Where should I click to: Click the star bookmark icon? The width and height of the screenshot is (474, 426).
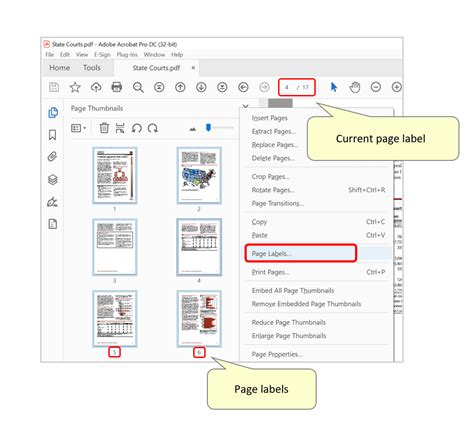(x=75, y=87)
